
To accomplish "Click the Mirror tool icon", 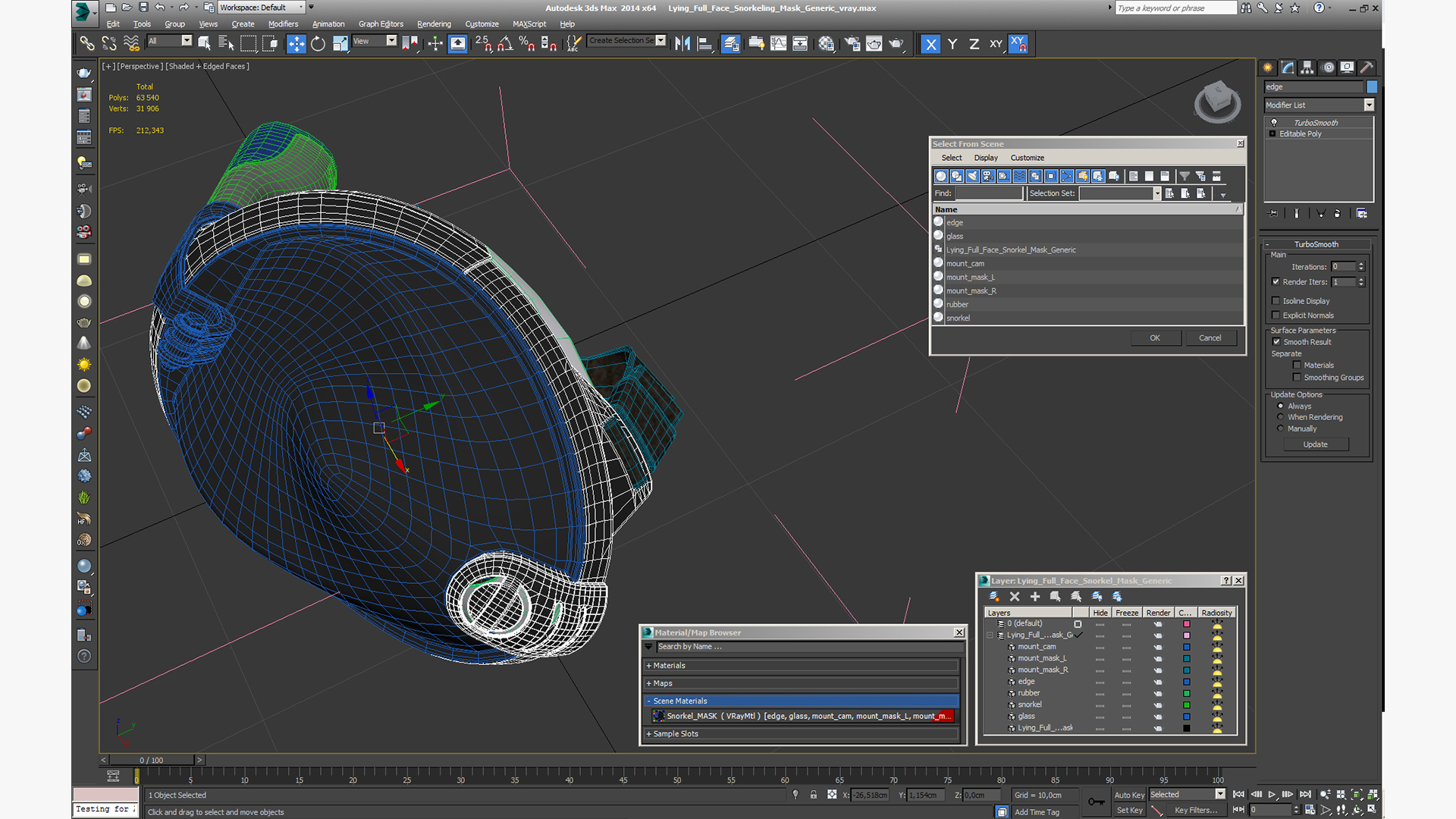I will pos(682,44).
